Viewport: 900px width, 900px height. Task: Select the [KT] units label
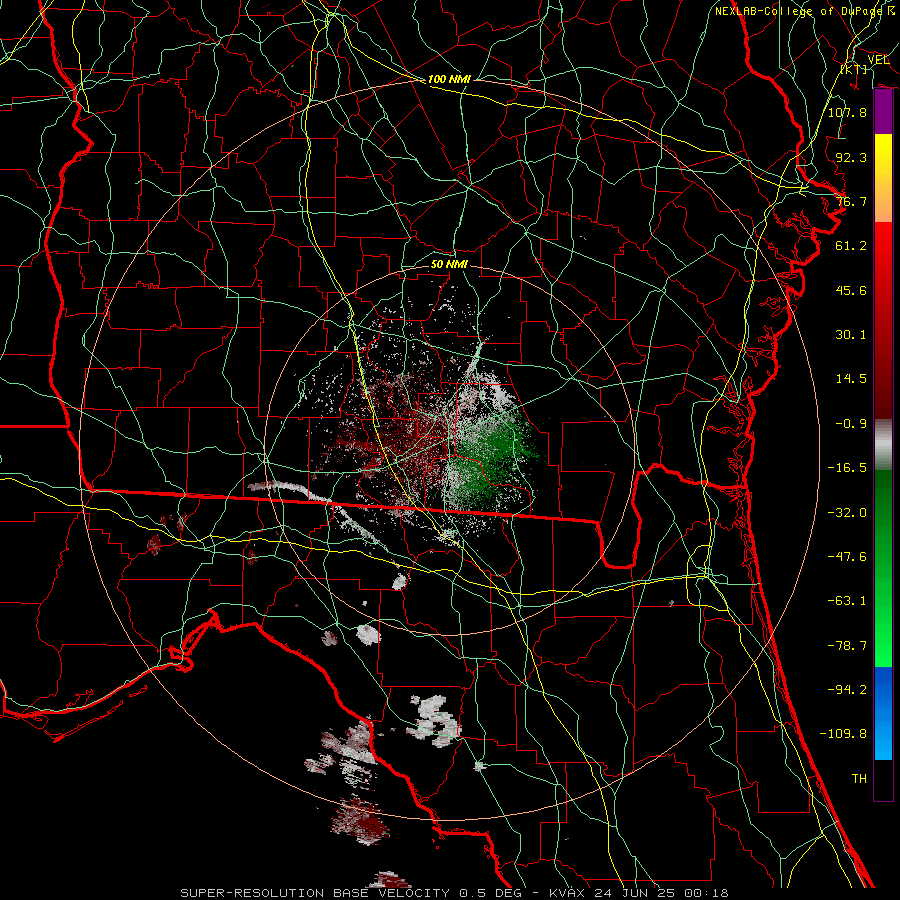tap(854, 69)
